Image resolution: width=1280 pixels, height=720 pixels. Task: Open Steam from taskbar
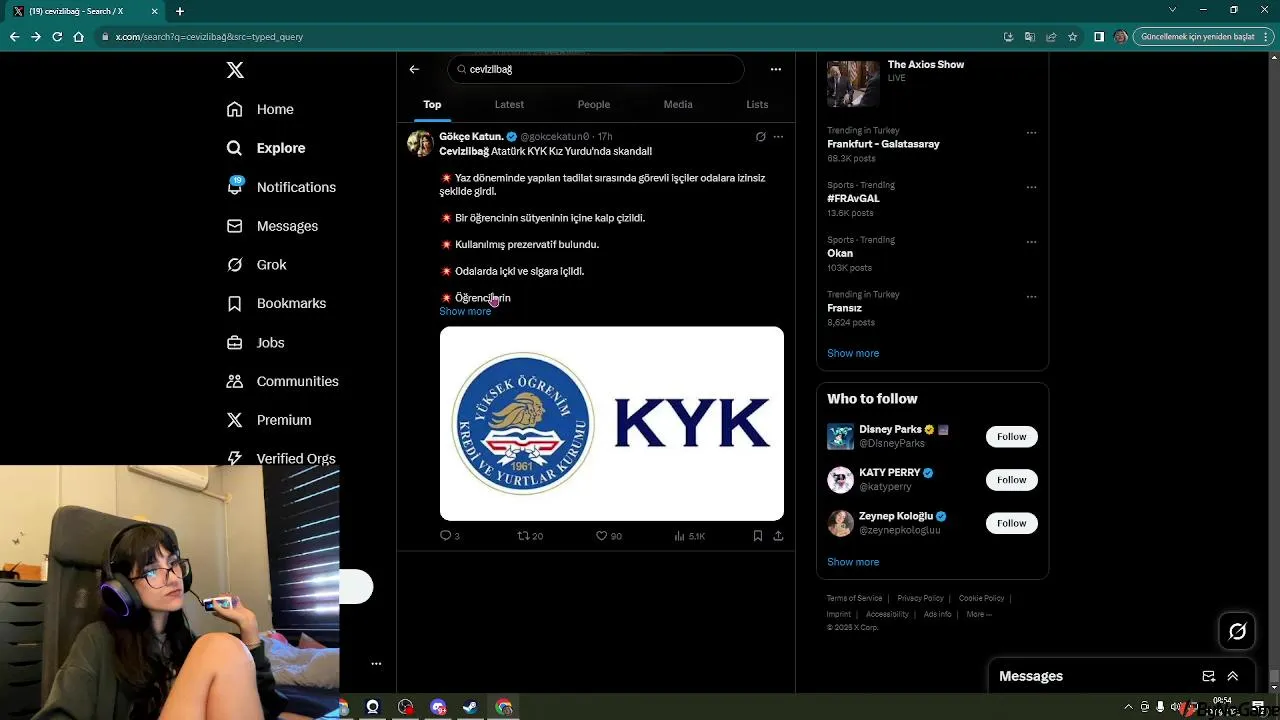pos(470,707)
